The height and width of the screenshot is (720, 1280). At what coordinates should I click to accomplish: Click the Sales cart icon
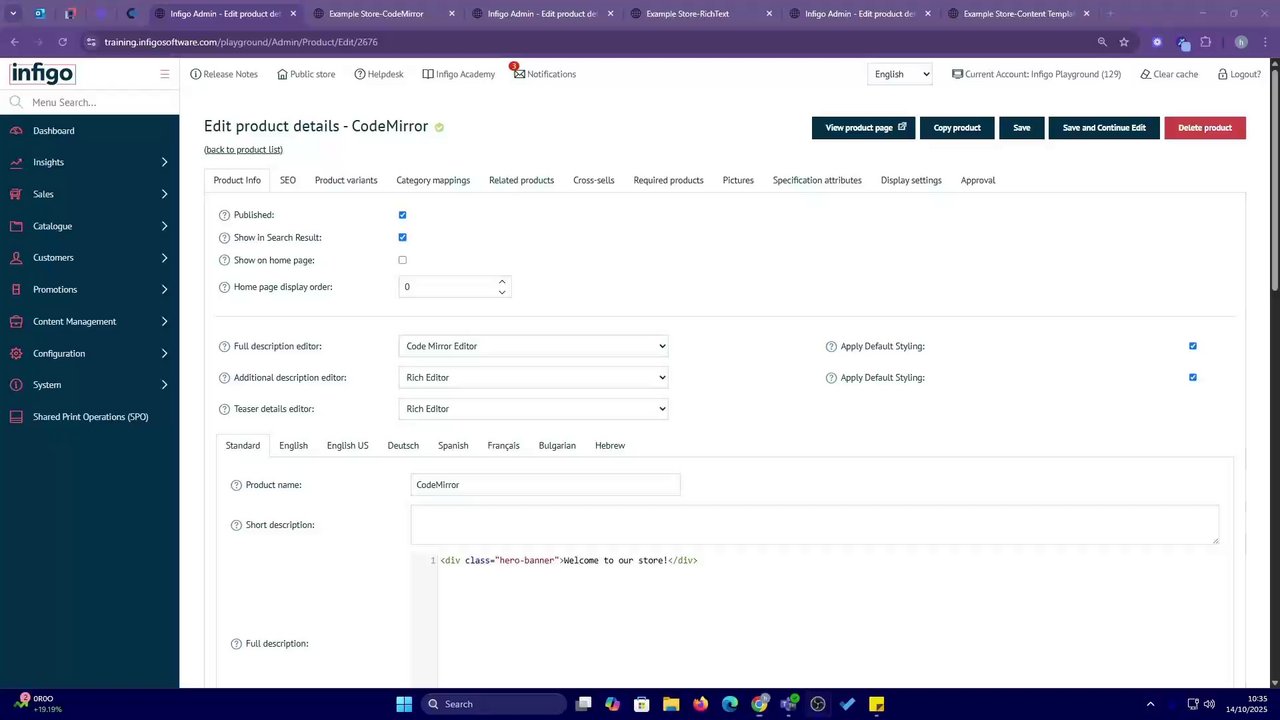tap(16, 194)
